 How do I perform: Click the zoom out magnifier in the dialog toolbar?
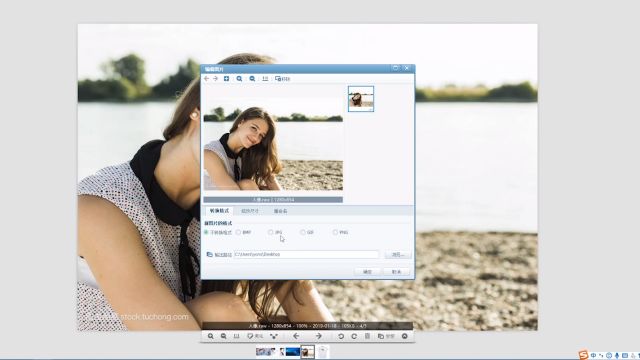(252, 79)
